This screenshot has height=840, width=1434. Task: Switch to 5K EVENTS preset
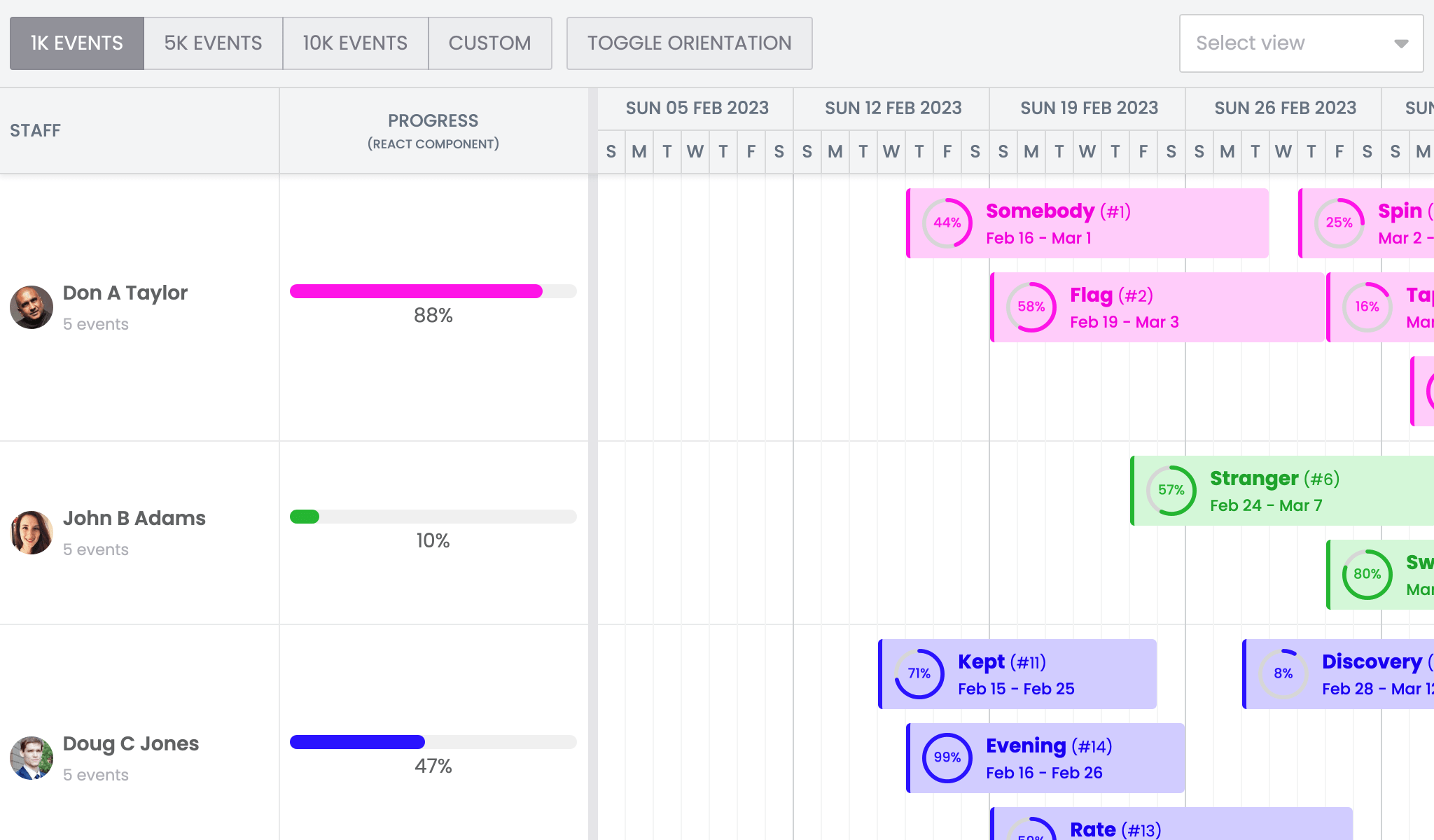tap(214, 43)
